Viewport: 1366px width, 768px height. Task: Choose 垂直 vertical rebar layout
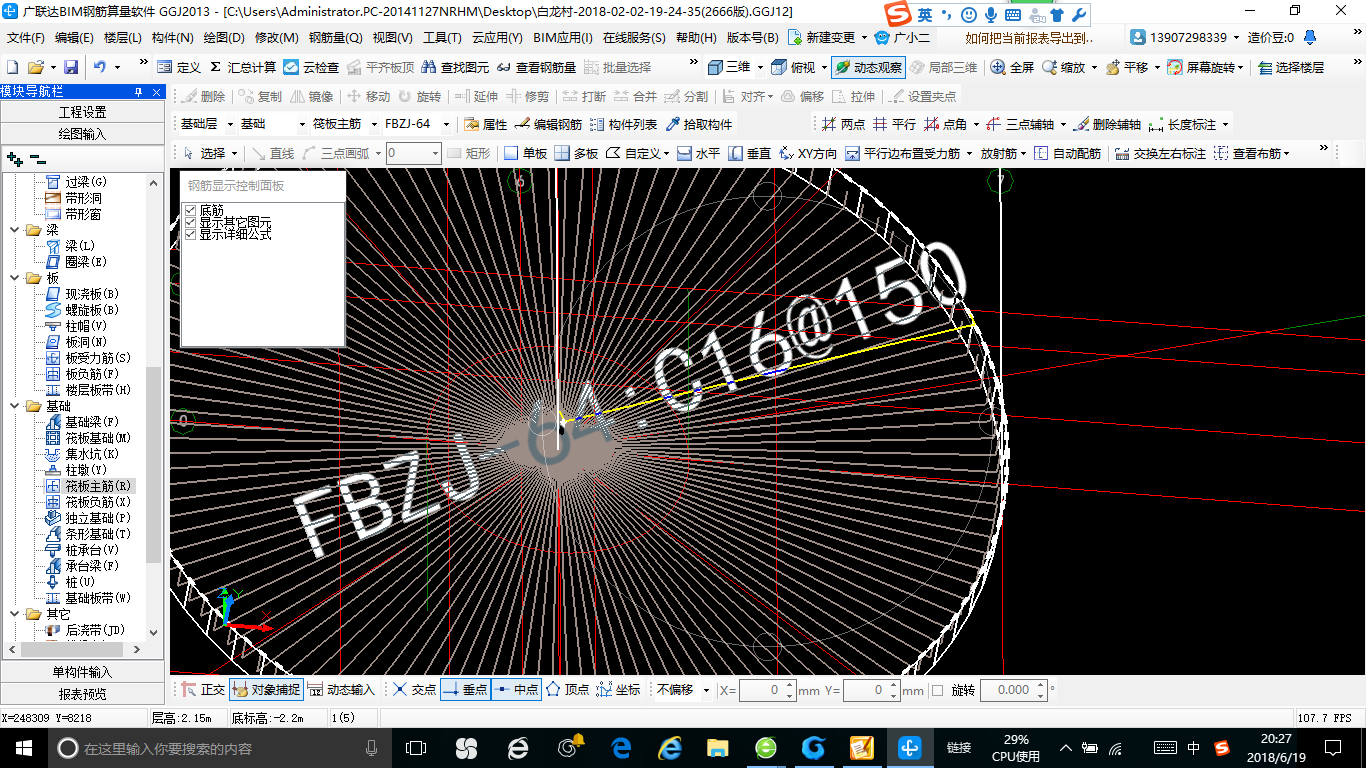tap(750, 153)
